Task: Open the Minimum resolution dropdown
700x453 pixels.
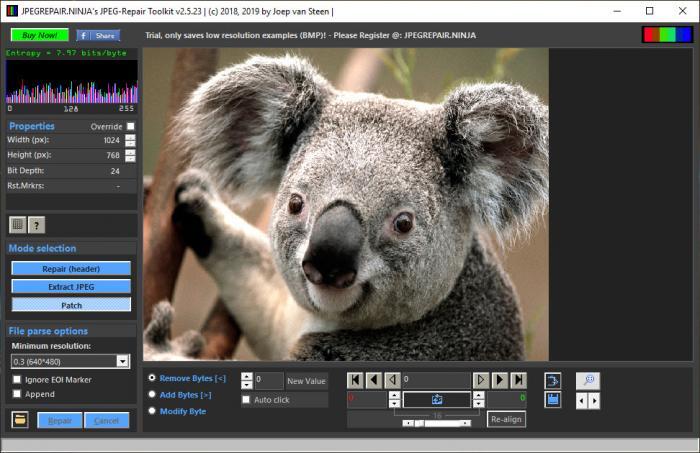Action: click(123, 361)
